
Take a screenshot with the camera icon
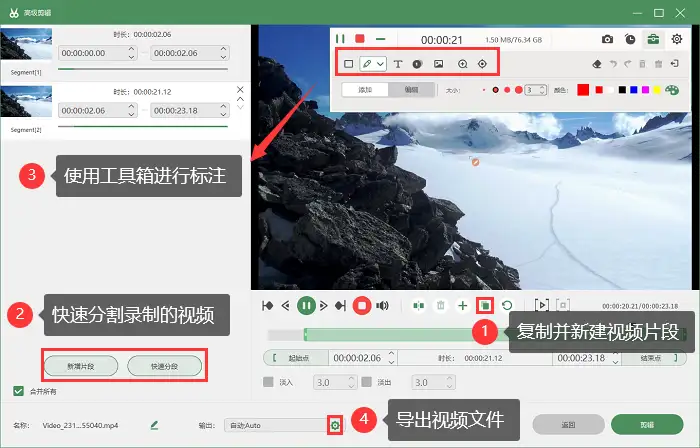(x=607, y=39)
